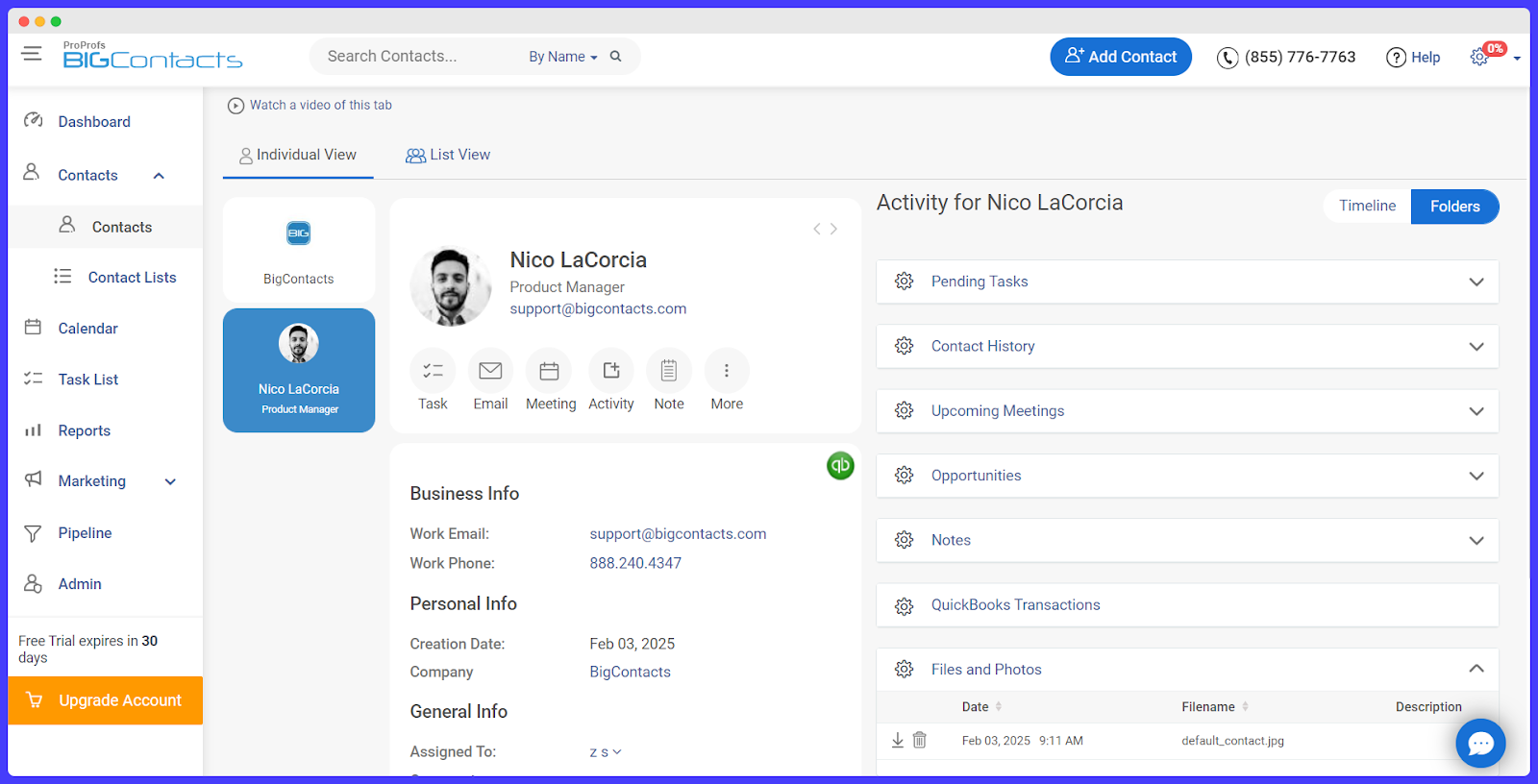Screen dimensions: 1538x784
Task: Open the More actions three-dot icon
Action: point(727,371)
